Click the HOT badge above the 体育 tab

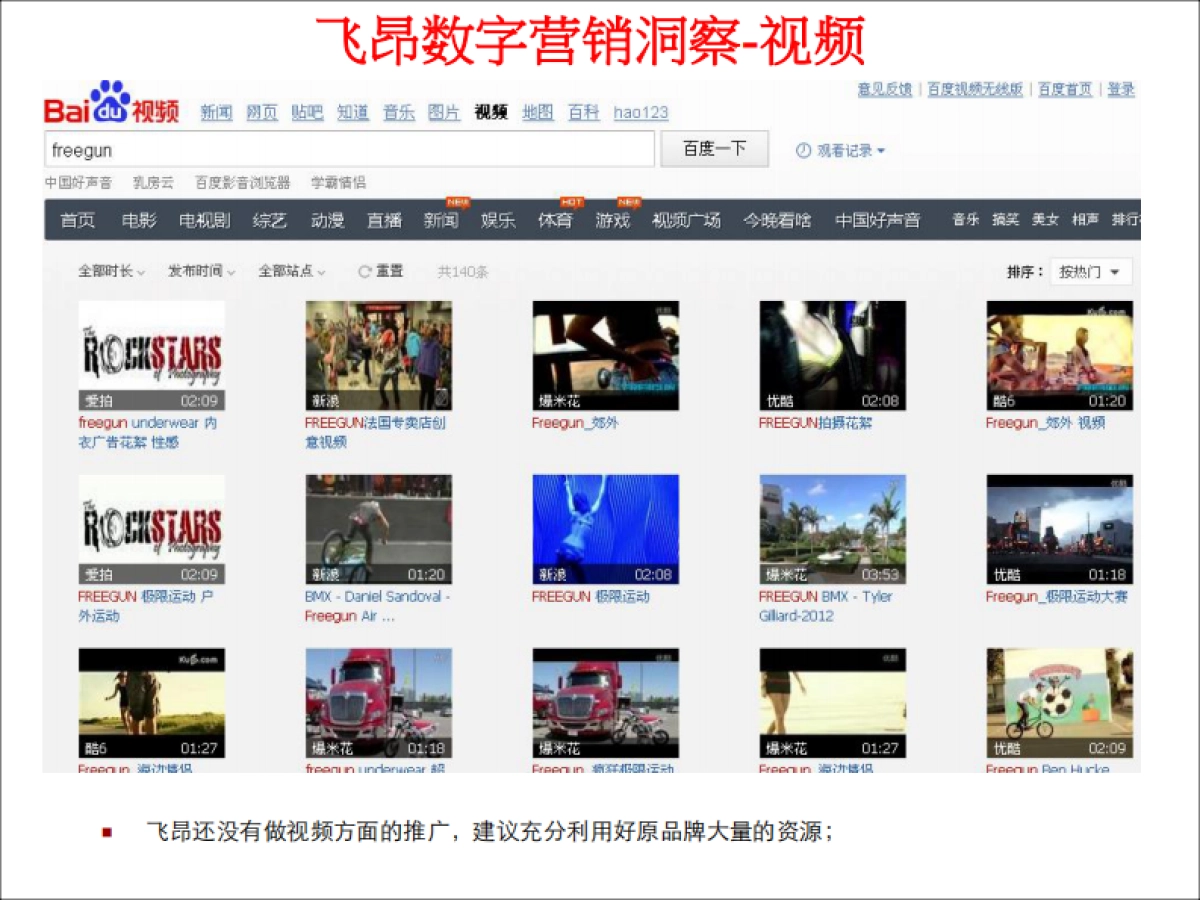571,202
